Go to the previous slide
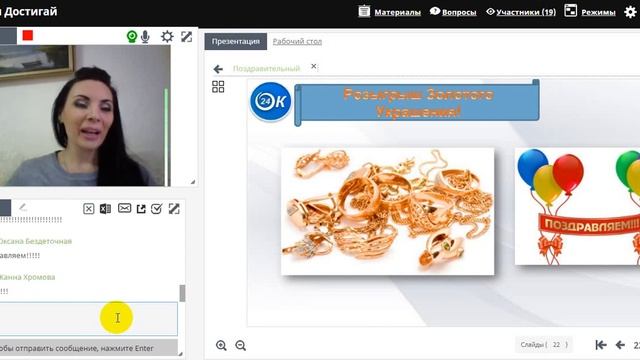Image resolution: width=640 pixels, height=360 pixels. pos(620,345)
